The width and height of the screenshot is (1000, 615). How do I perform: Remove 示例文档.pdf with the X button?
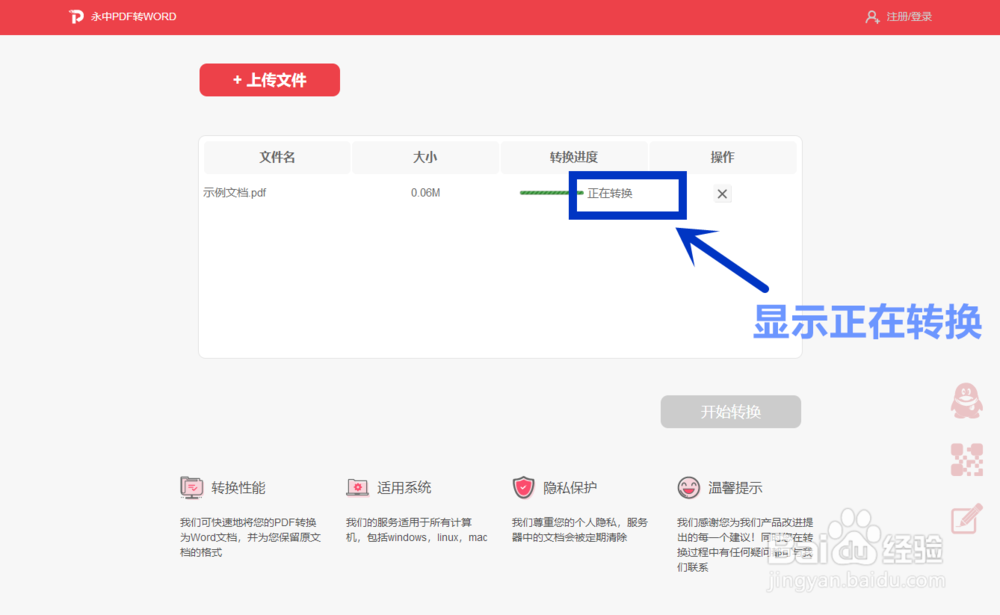pyautogui.click(x=722, y=193)
